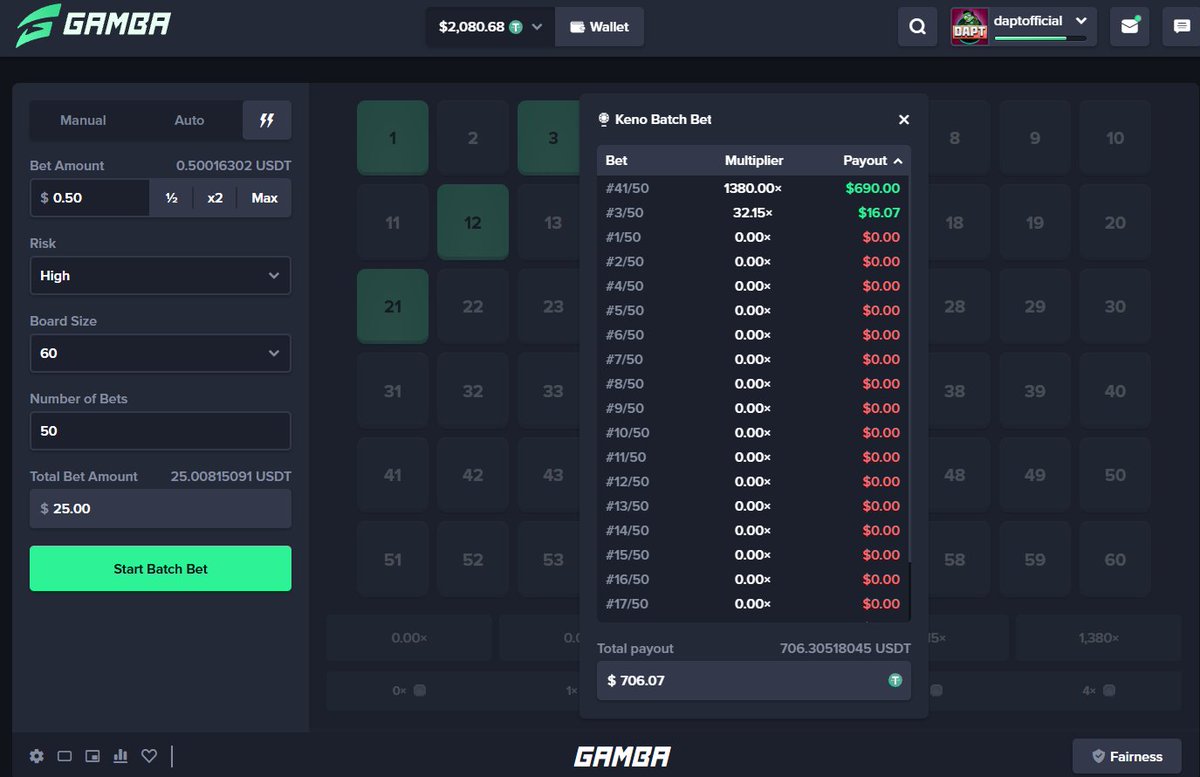The width and height of the screenshot is (1200, 777).
Task: Open the Board Size dropdown showing 60
Action: pos(160,353)
